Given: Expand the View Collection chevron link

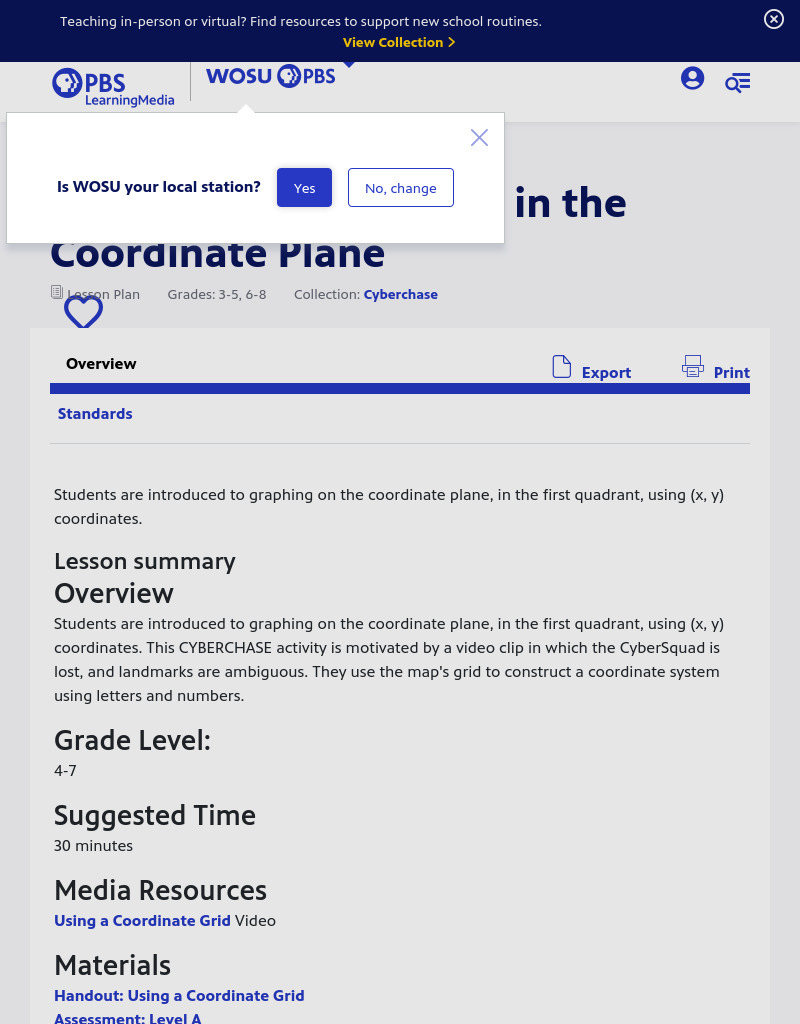Looking at the screenshot, I should [451, 42].
